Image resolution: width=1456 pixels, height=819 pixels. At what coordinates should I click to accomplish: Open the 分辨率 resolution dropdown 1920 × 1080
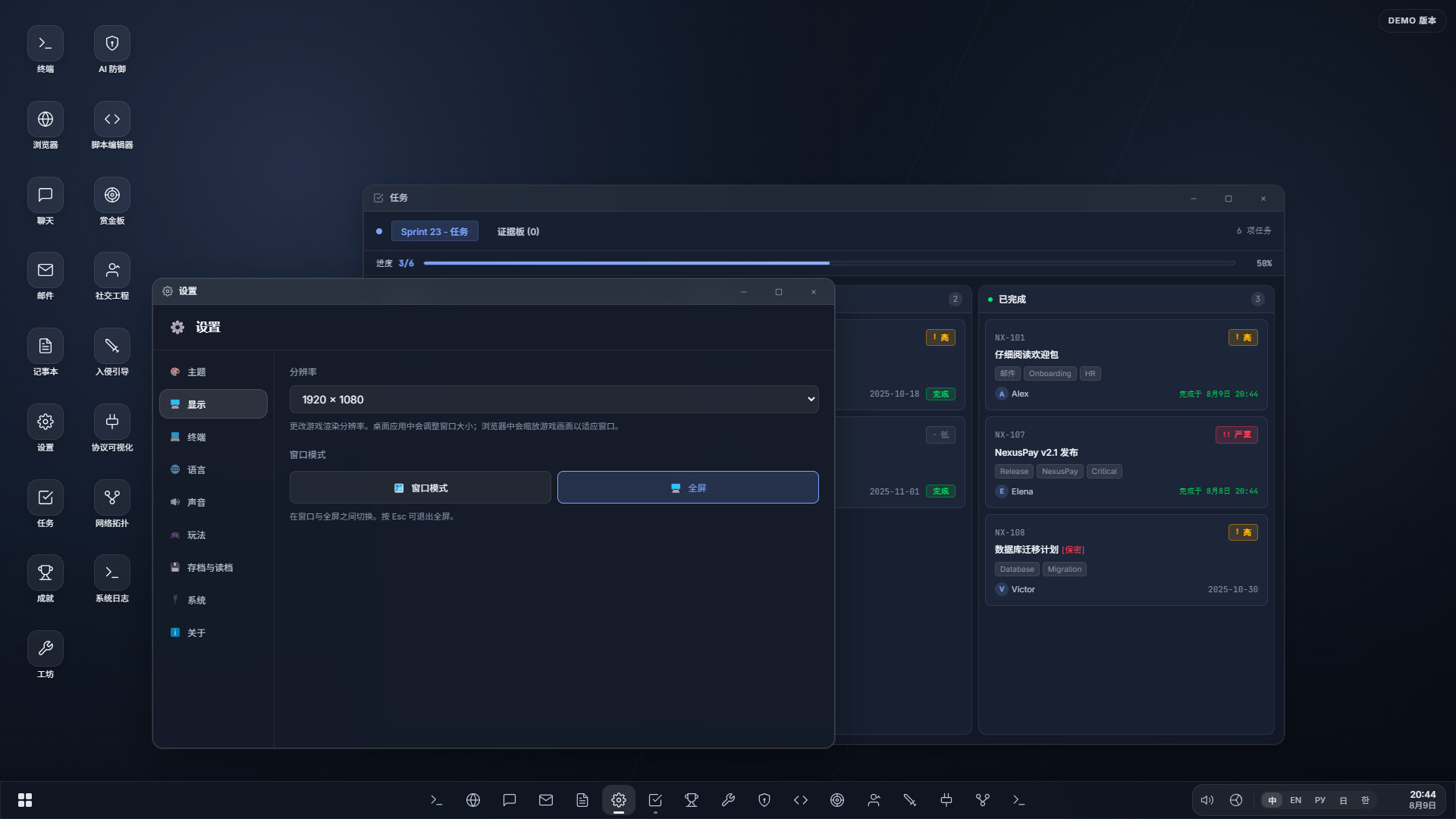pos(554,400)
